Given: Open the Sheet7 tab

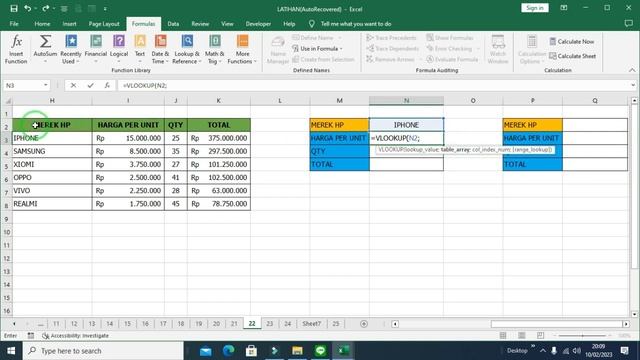Looking at the screenshot, I should tap(311, 324).
